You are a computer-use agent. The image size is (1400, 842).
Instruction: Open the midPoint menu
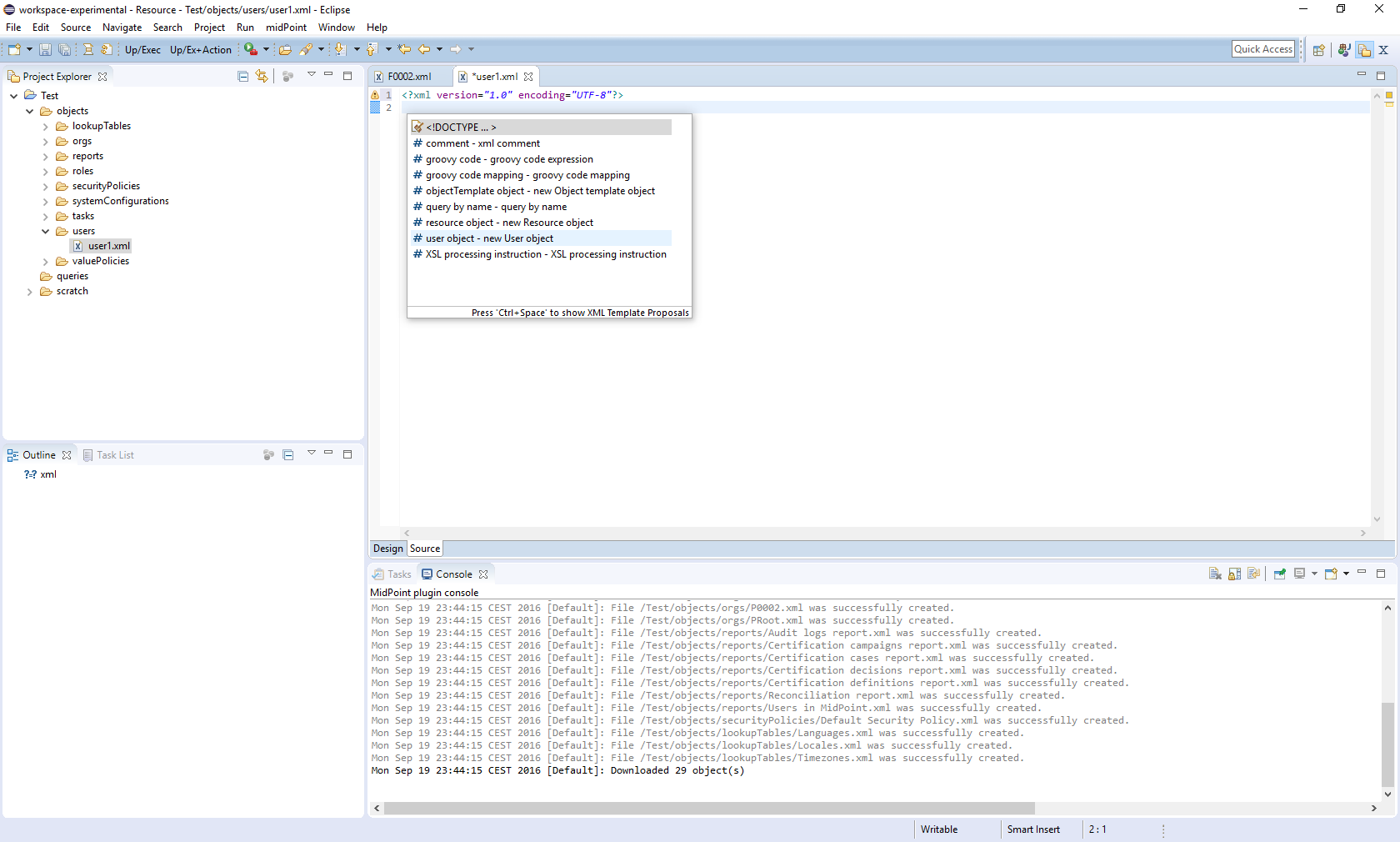286,28
